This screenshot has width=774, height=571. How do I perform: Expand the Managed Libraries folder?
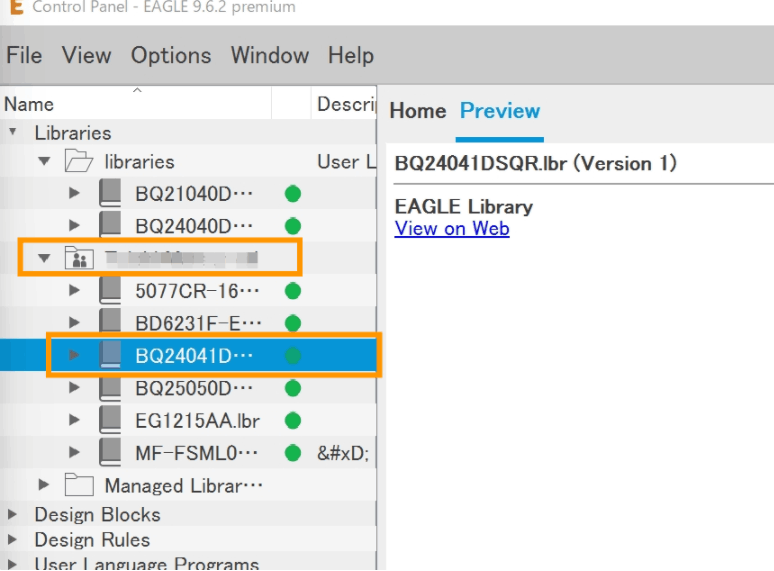click(x=43, y=485)
